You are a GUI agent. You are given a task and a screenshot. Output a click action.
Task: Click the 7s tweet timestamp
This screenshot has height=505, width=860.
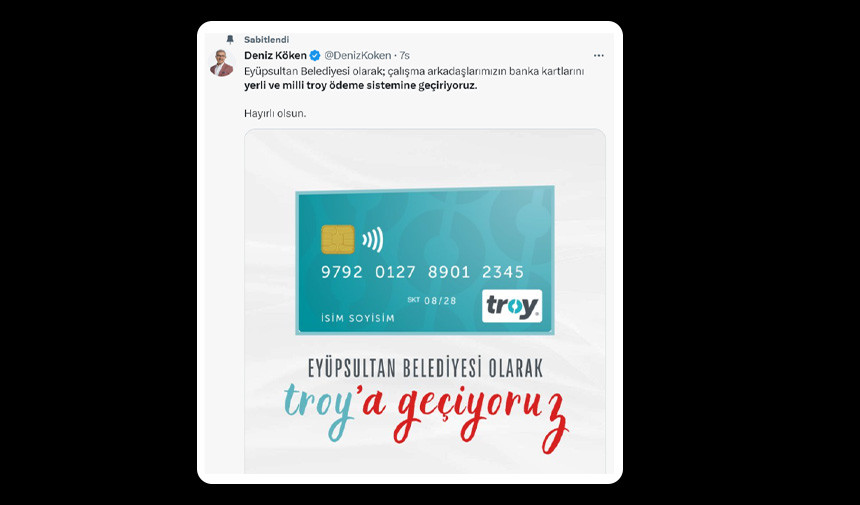tap(404, 55)
